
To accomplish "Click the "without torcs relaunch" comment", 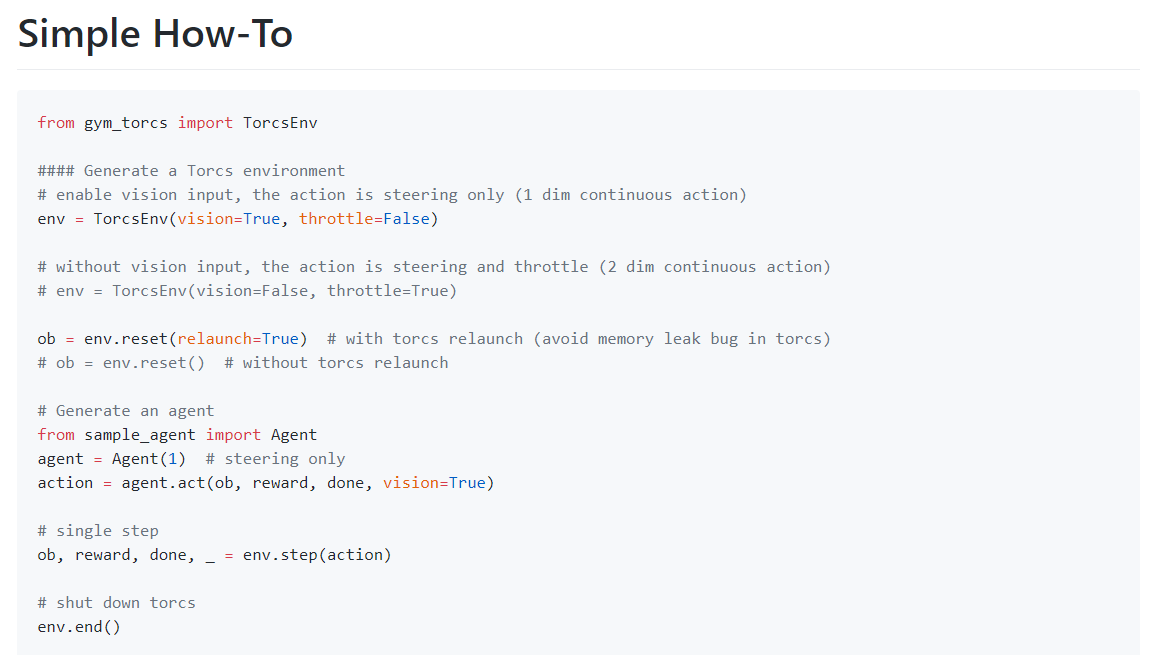I will [345, 363].
